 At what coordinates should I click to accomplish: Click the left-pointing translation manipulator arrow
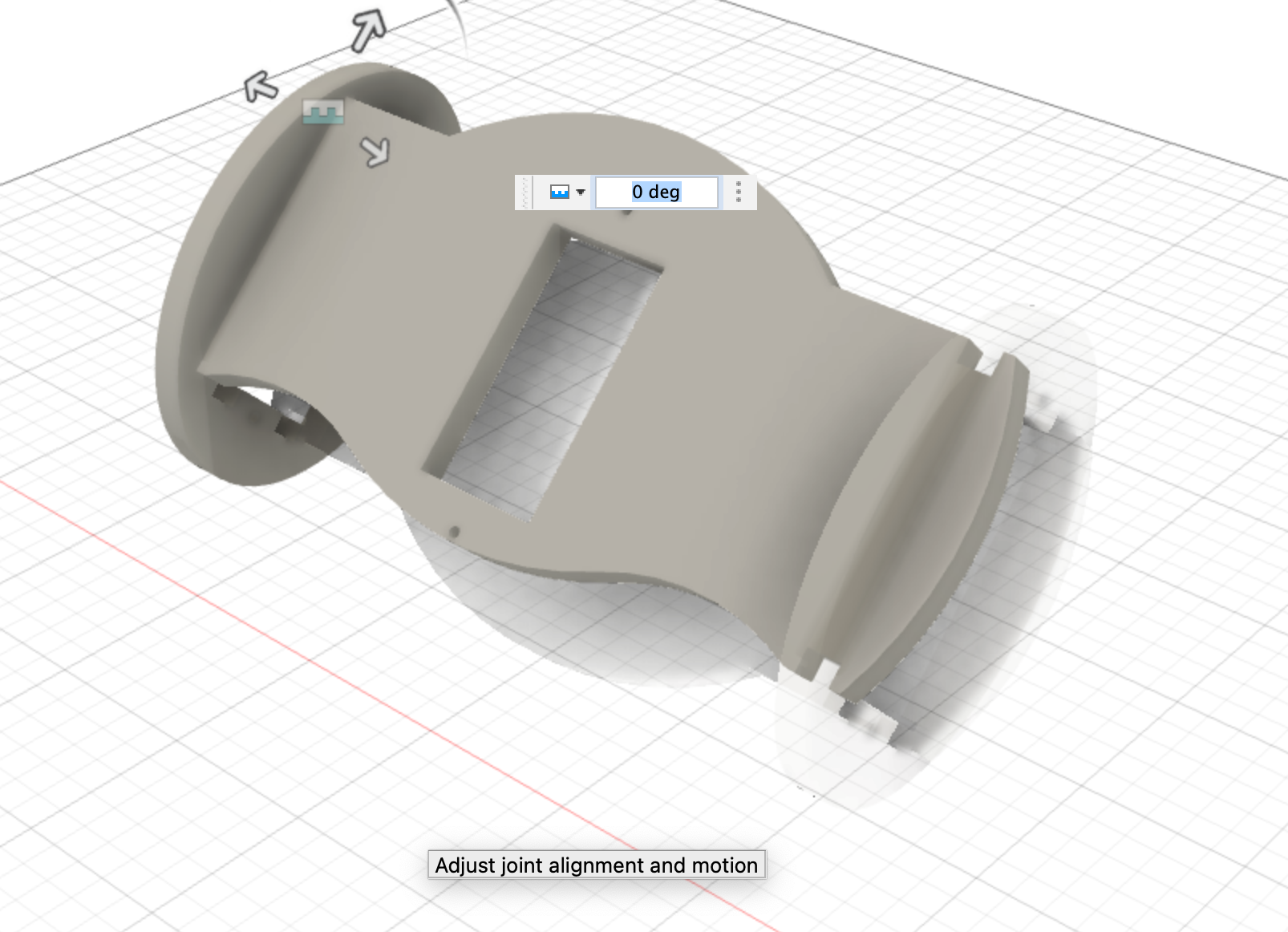click(x=261, y=85)
